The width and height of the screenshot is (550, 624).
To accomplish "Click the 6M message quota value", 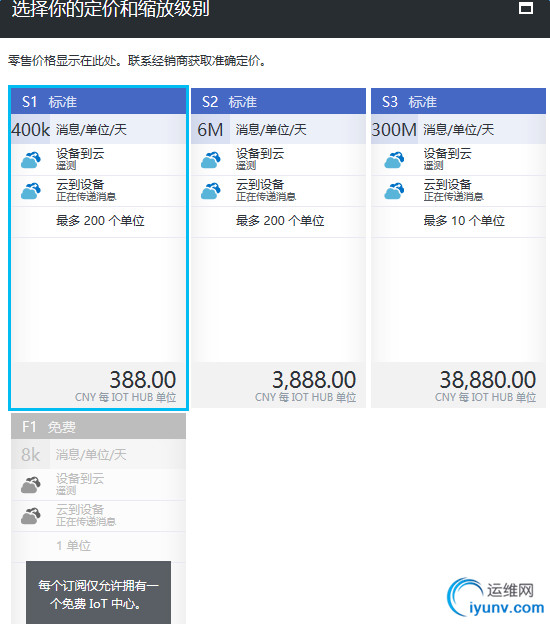I will [210, 130].
